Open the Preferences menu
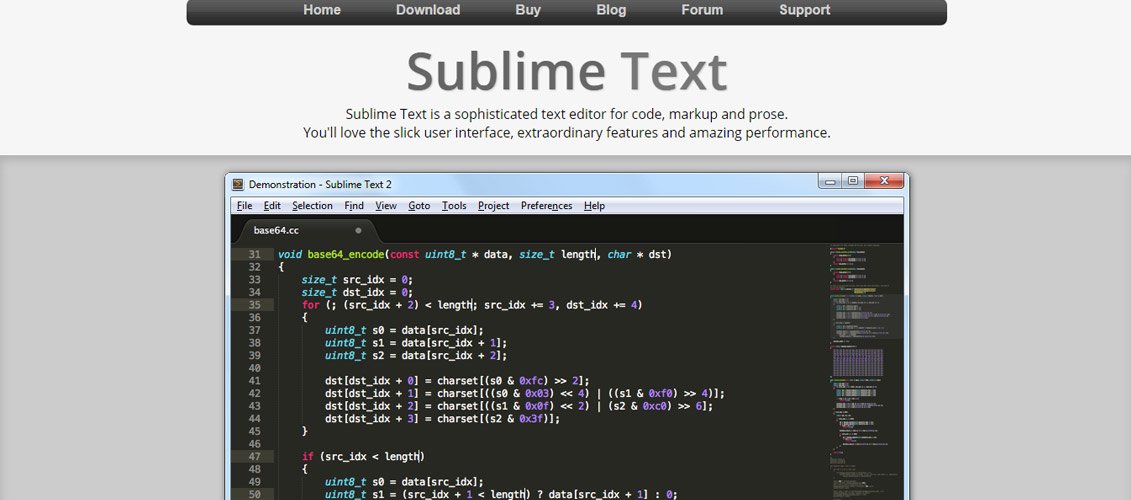Image resolution: width=1131 pixels, height=500 pixels. (547, 206)
